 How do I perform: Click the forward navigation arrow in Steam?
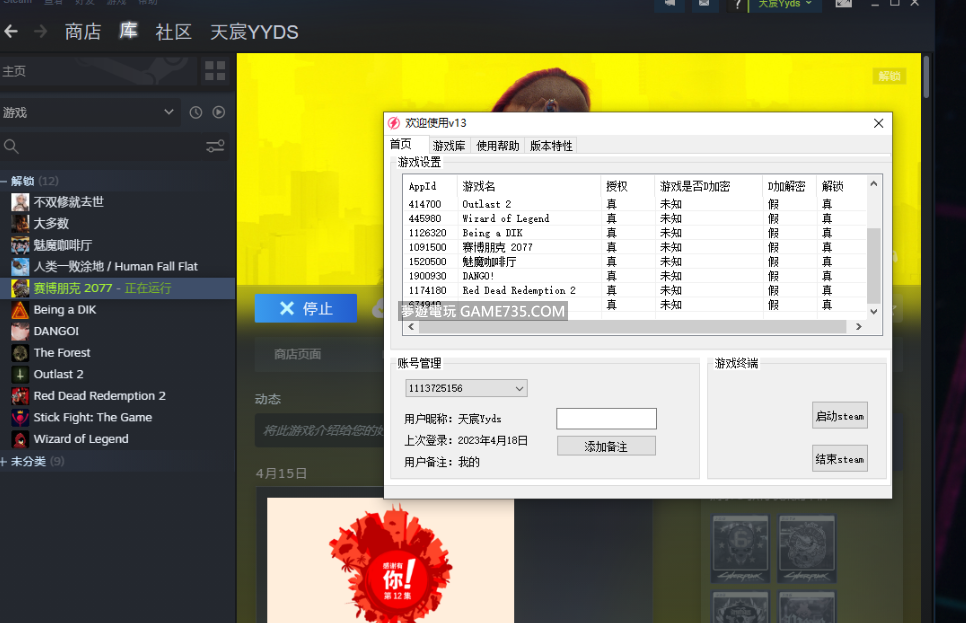click(41, 31)
